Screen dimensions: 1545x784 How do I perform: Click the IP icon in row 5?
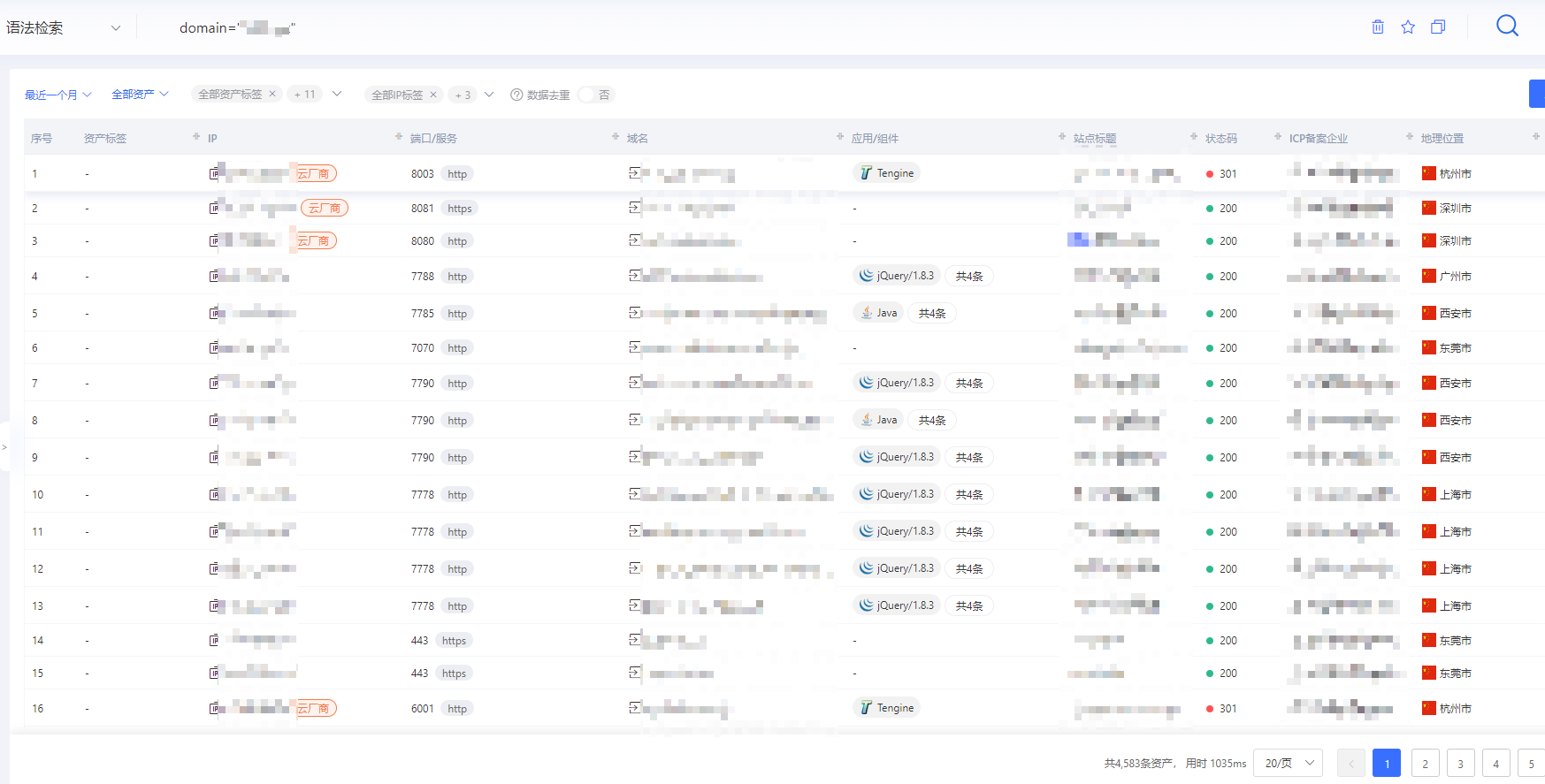[214, 313]
